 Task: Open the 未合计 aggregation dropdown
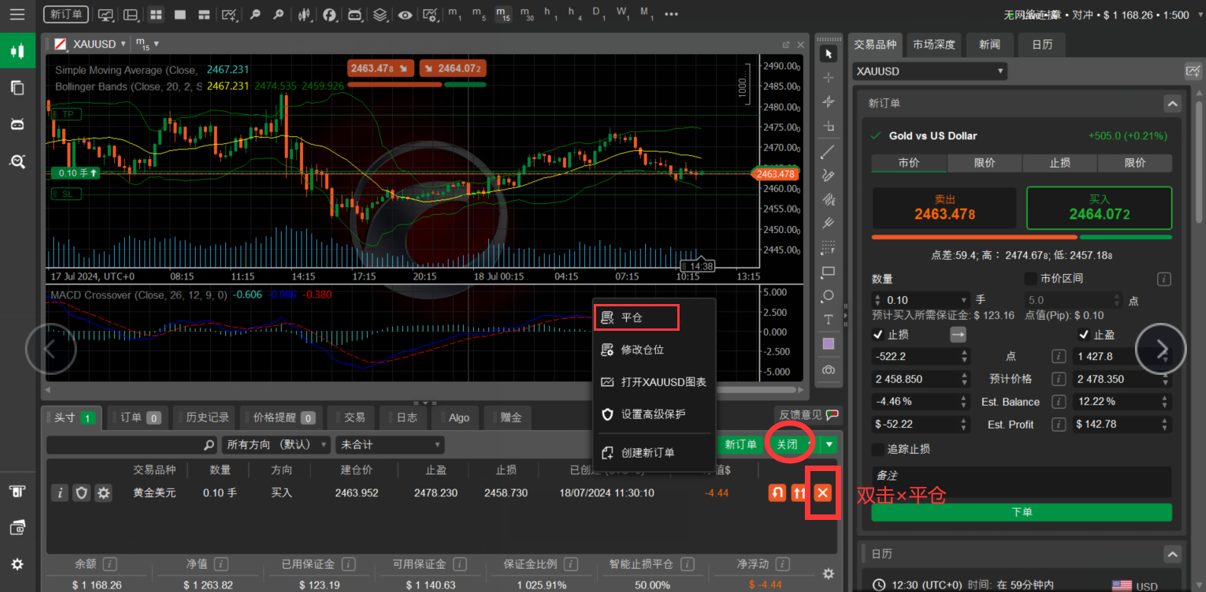pyautogui.click(x=391, y=444)
